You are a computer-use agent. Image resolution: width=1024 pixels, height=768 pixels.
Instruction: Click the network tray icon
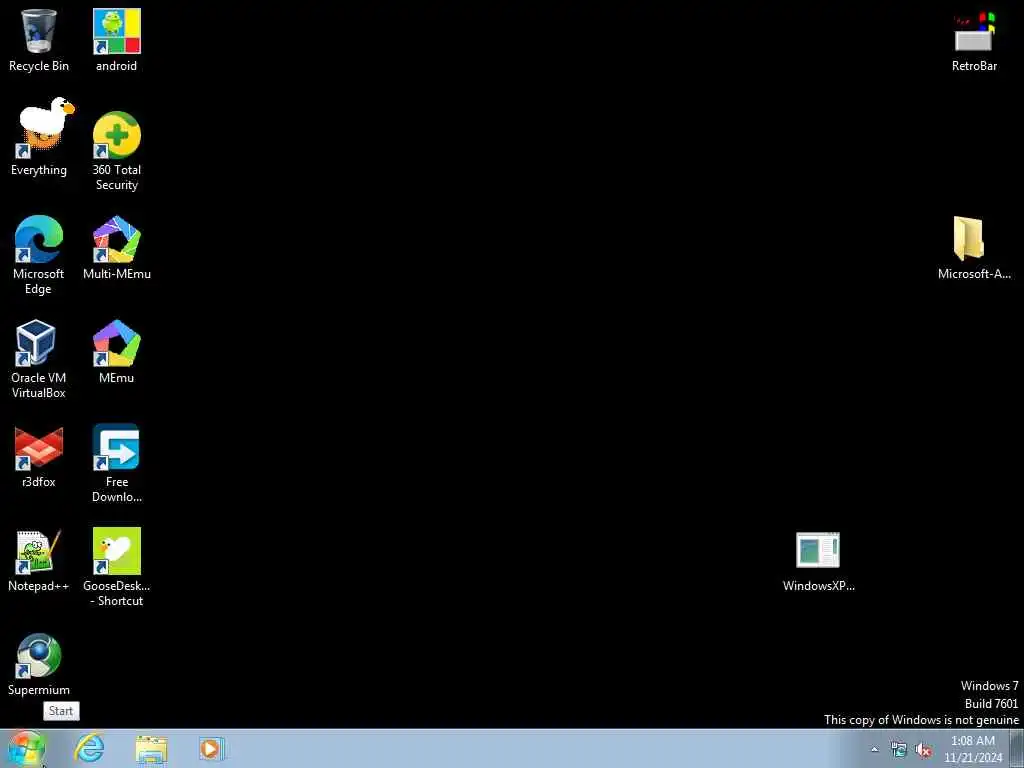(x=899, y=750)
